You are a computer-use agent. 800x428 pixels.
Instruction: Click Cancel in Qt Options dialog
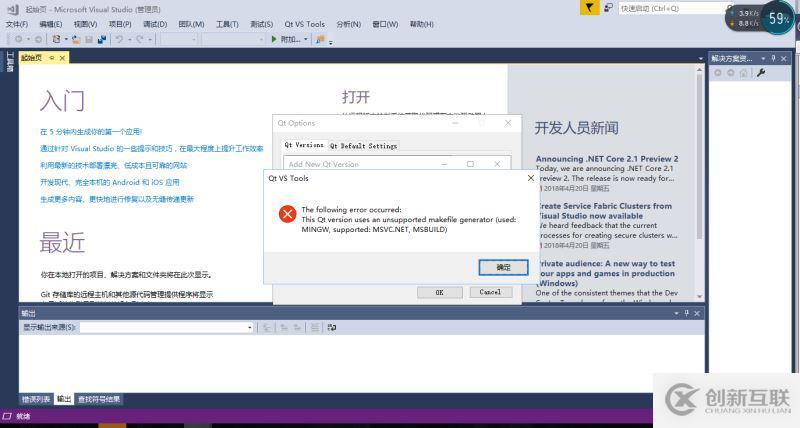pos(490,292)
